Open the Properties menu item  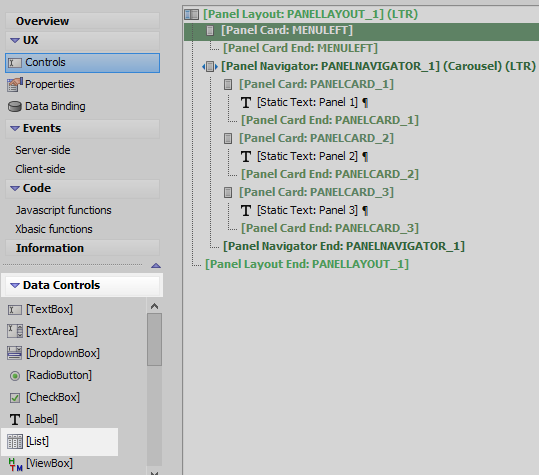coord(50,84)
